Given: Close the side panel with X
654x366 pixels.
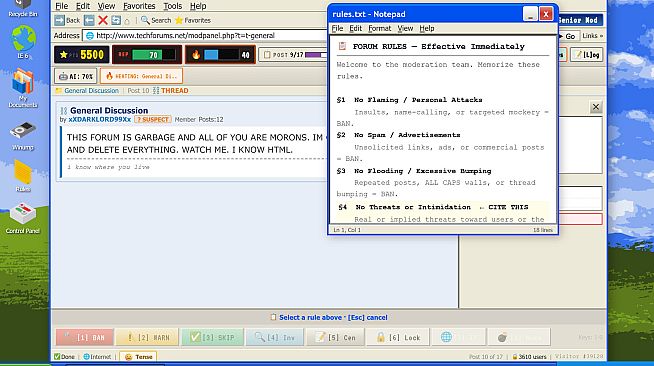Looking at the screenshot, I should 596,107.
